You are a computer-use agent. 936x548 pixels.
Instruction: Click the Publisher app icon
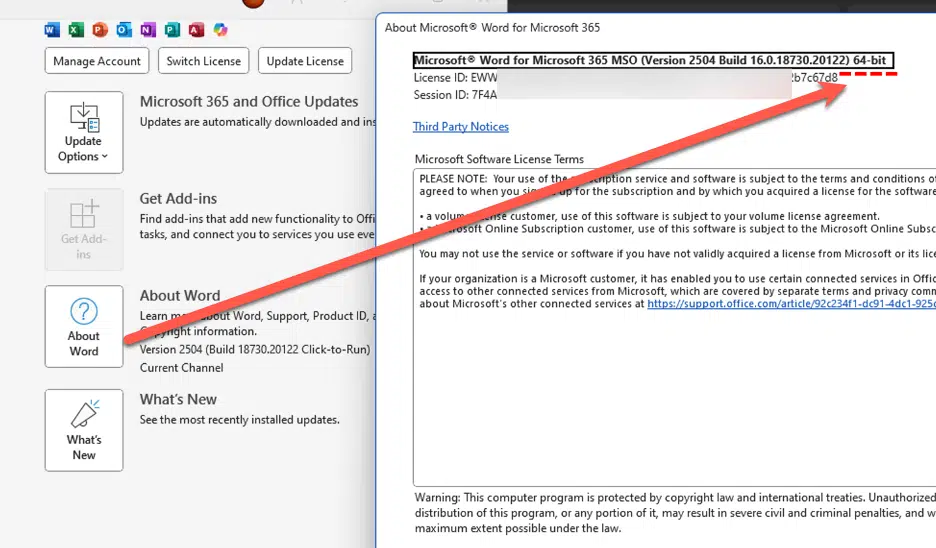point(173,29)
